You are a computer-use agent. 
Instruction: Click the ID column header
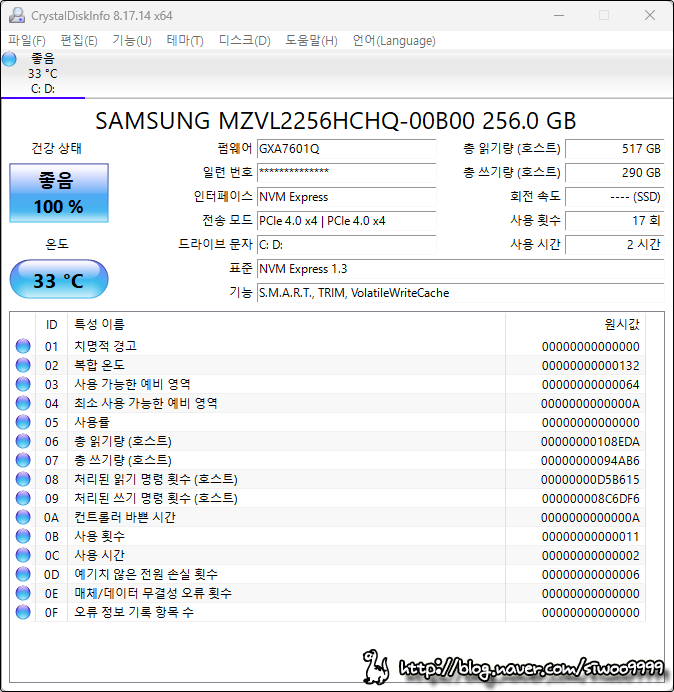(52, 325)
